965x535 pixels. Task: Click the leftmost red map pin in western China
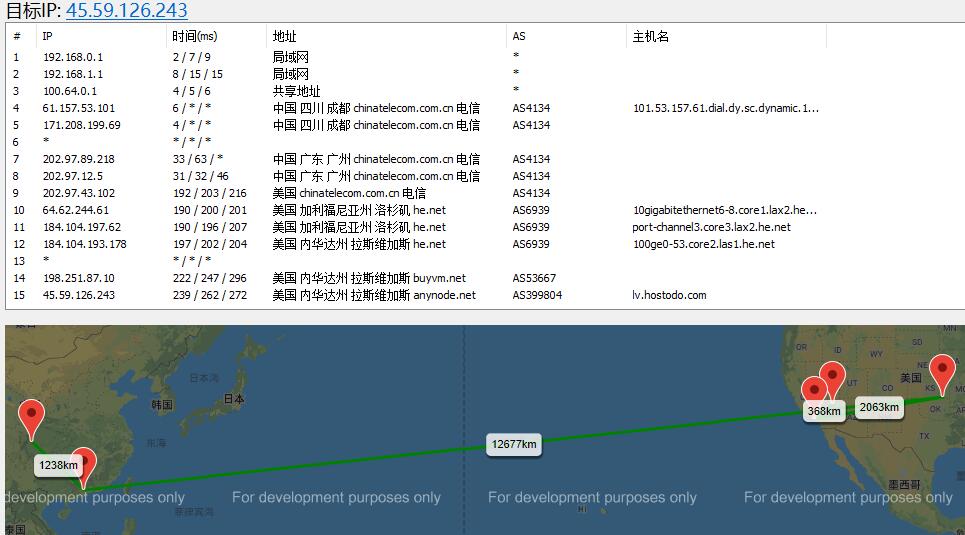point(31,419)
